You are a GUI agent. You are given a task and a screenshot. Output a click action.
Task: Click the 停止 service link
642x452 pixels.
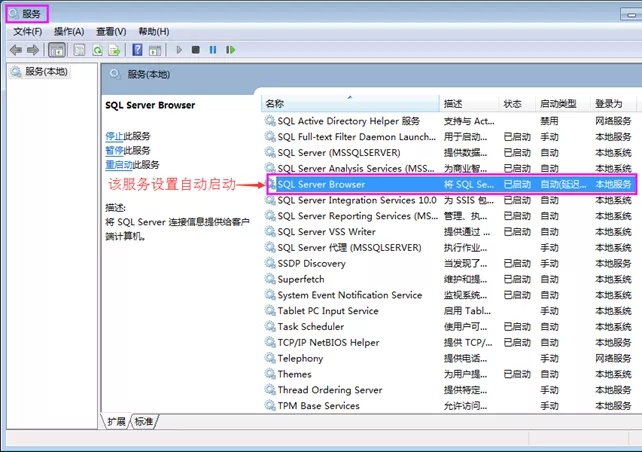[x=114, y=136]
